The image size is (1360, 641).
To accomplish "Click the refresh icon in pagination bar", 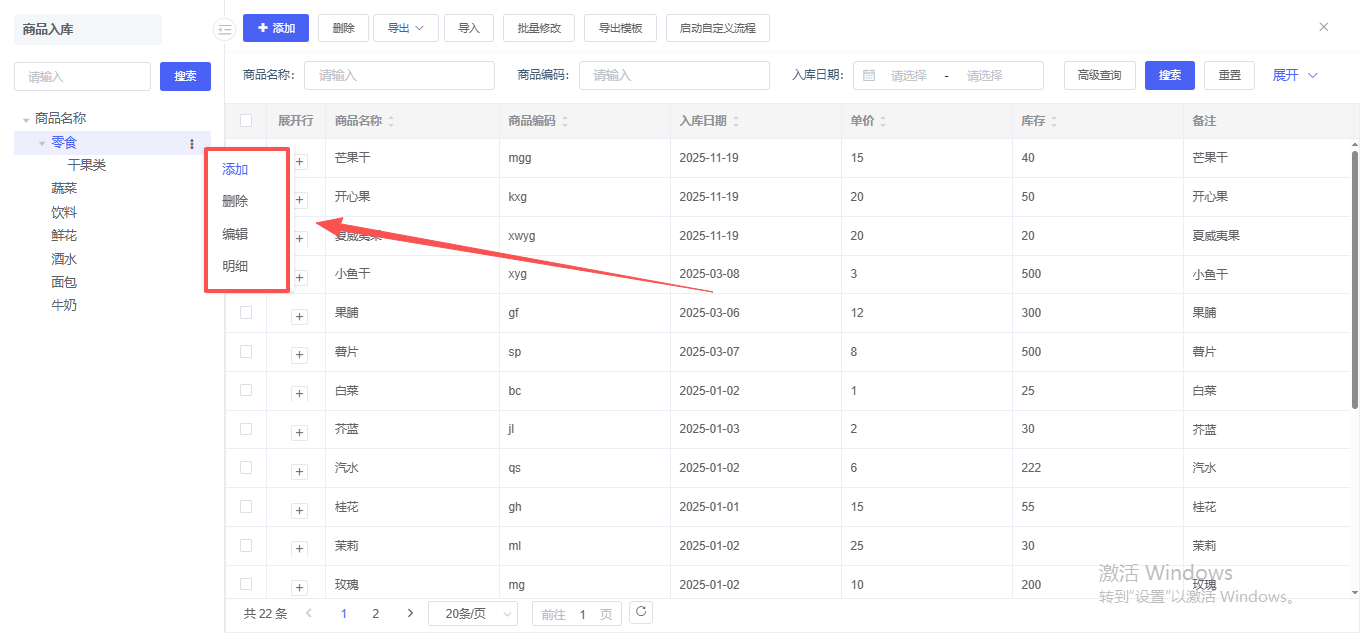I will (640, 612).
